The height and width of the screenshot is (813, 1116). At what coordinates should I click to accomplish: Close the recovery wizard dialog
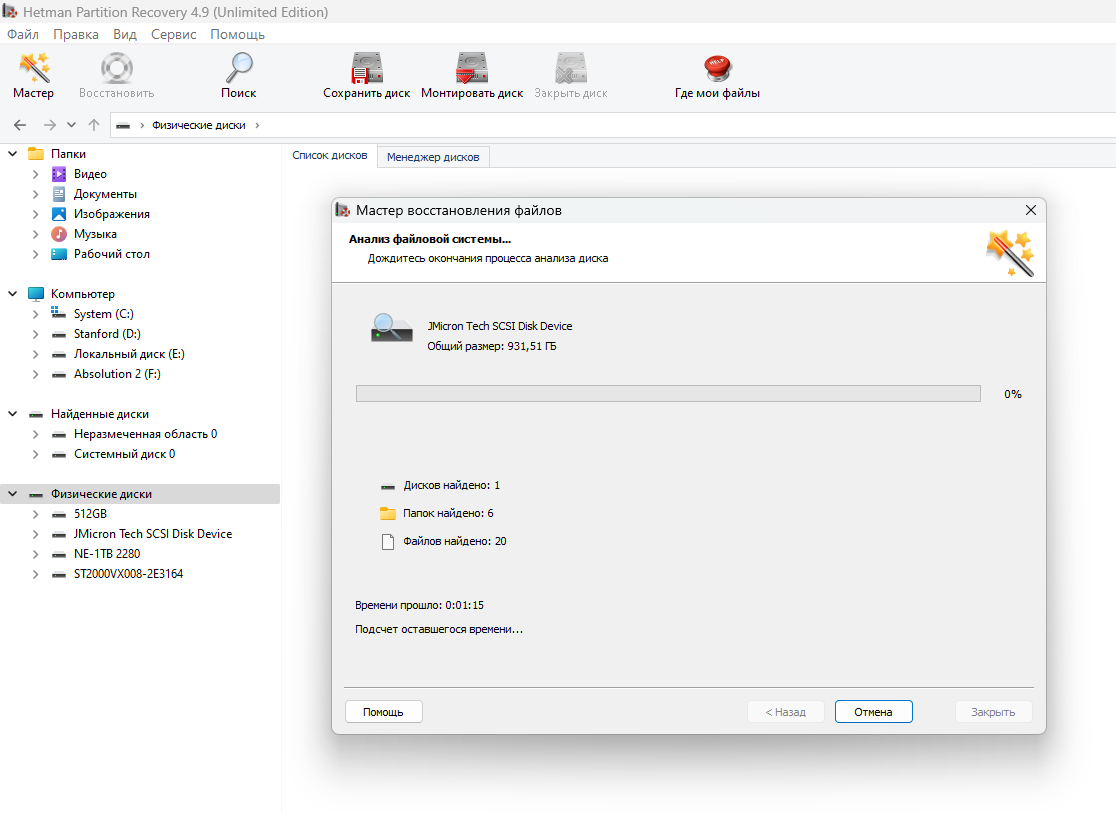pyautogui.click(x=1031, y=210)
